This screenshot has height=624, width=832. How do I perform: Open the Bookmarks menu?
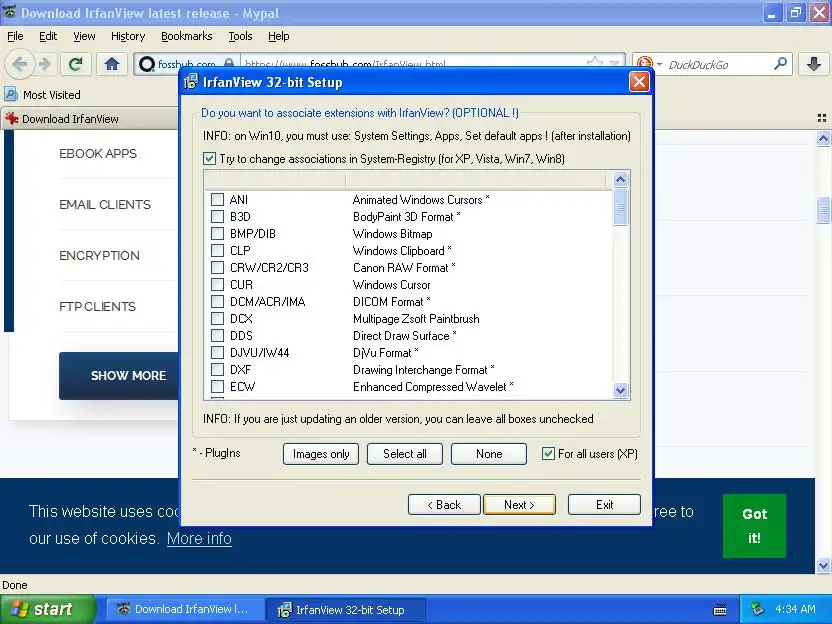coord(186,36)
